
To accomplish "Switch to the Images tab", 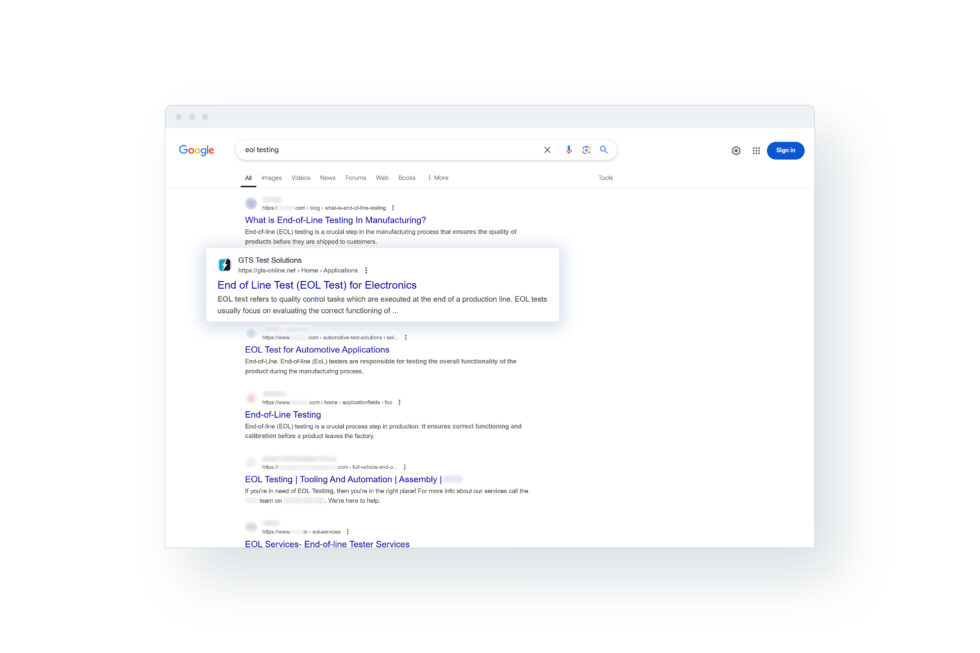I will [x=271, y=178].
